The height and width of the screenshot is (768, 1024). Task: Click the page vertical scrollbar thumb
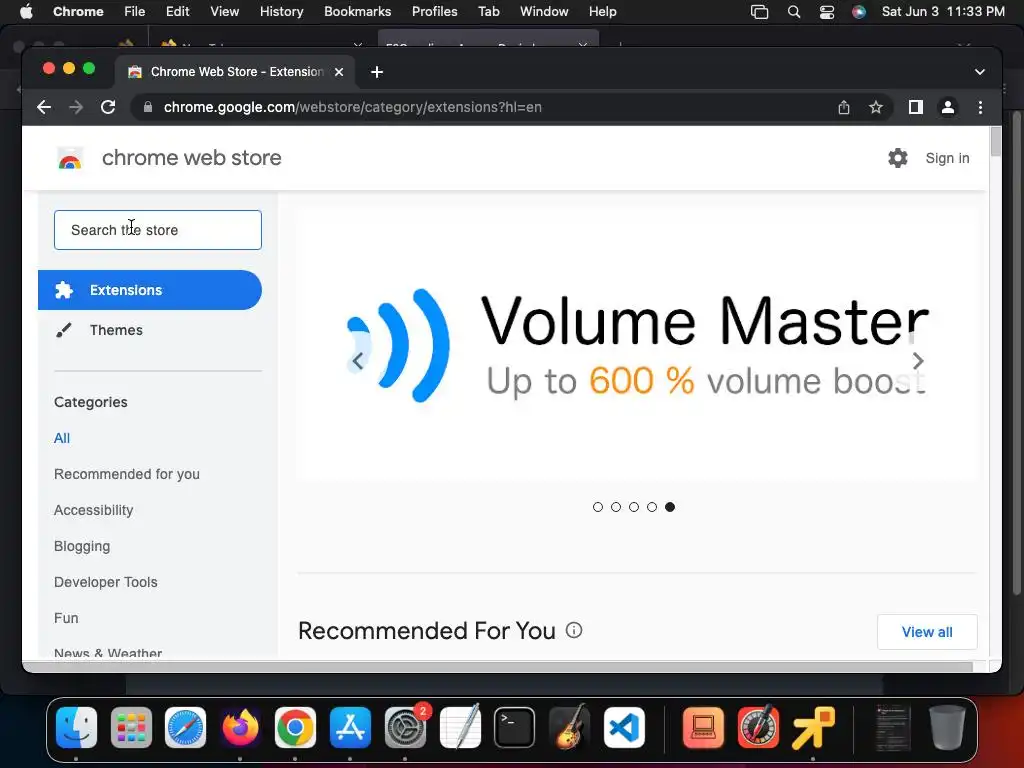pyautogui.click(x=995, y=142)
